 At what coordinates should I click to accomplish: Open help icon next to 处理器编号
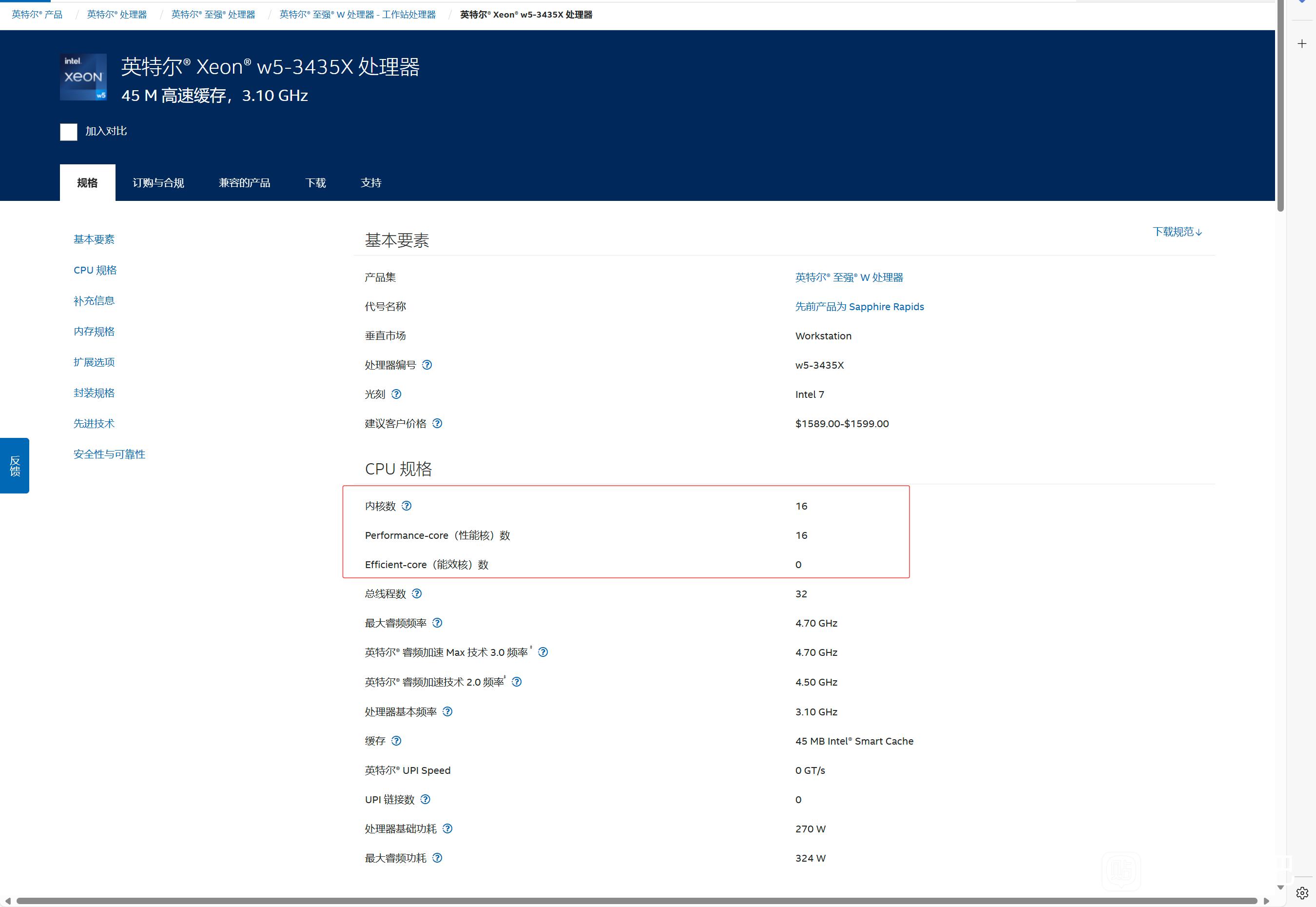pos(427,365)
